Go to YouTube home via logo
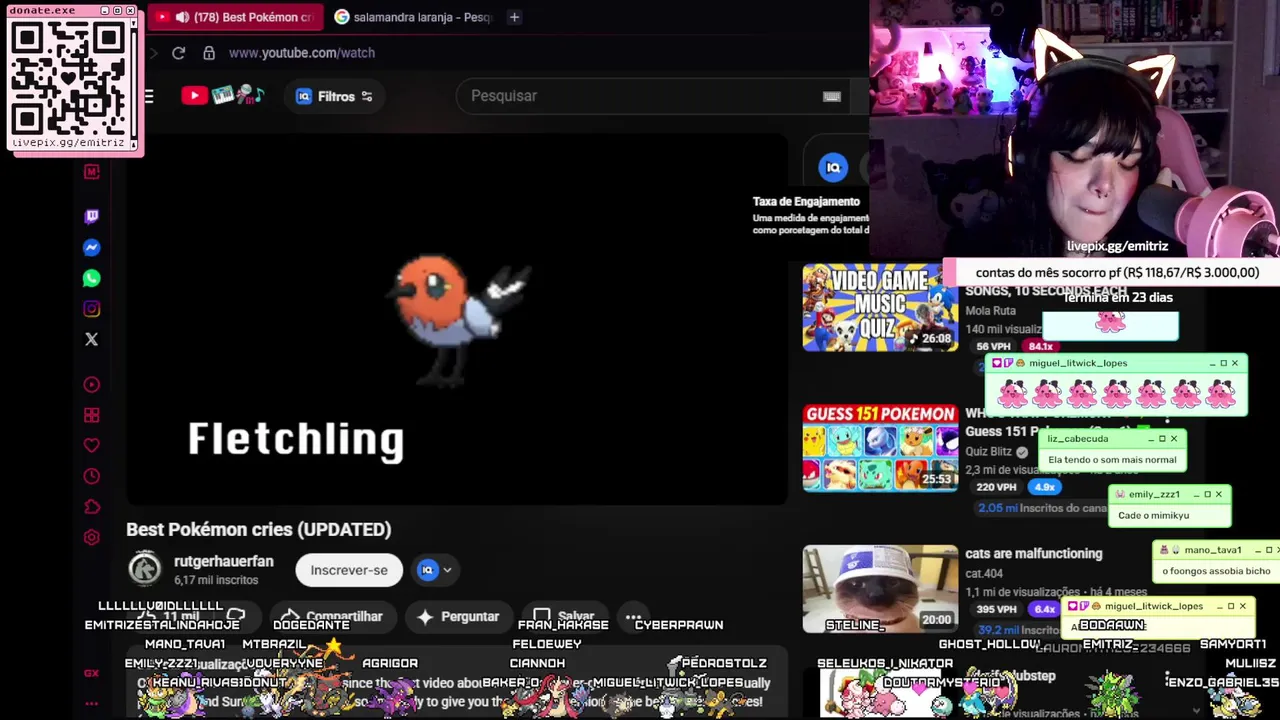The image size is (1280, 720). (223, 96)
